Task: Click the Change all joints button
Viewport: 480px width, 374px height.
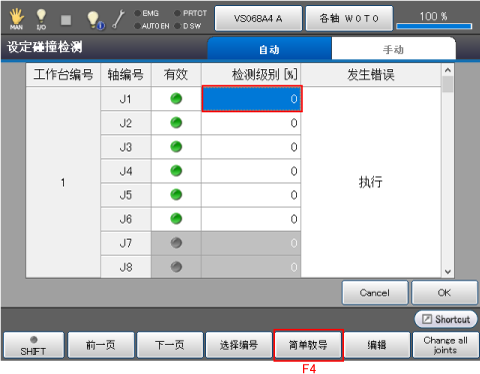Action: pos(446,345)
